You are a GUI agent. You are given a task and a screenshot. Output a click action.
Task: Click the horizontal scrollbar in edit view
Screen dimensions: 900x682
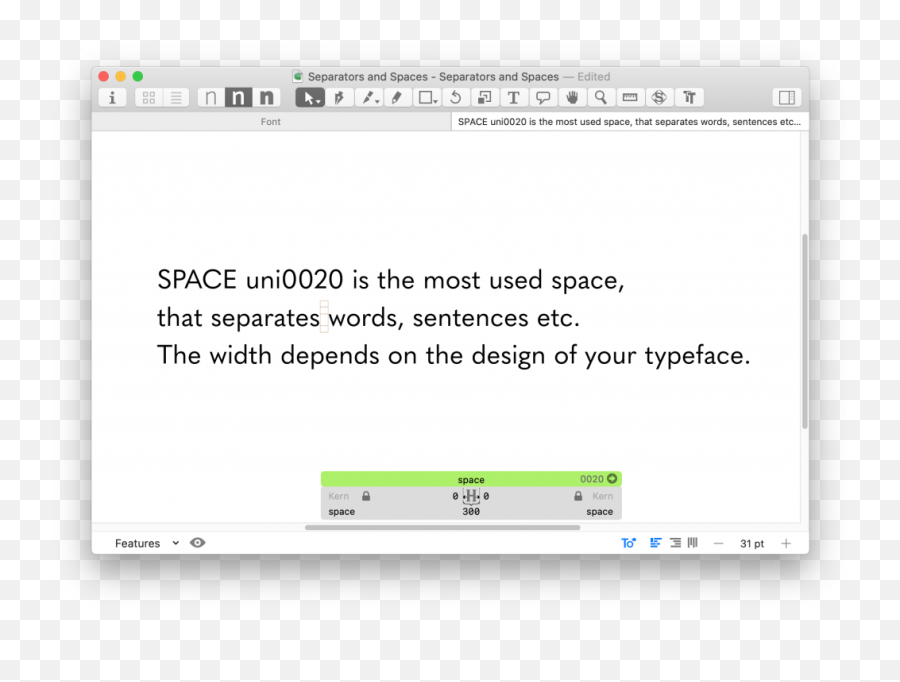(443, 527)
